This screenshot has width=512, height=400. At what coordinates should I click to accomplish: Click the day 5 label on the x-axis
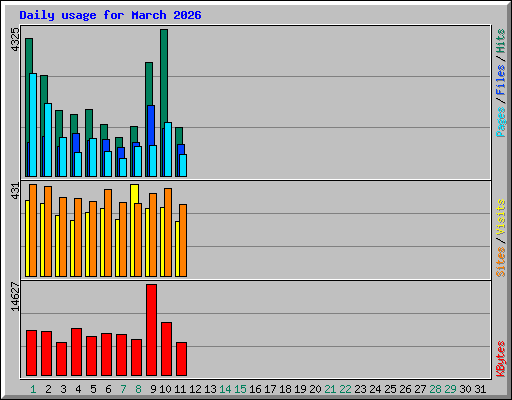pyautogui.click(x=93, y=389)
